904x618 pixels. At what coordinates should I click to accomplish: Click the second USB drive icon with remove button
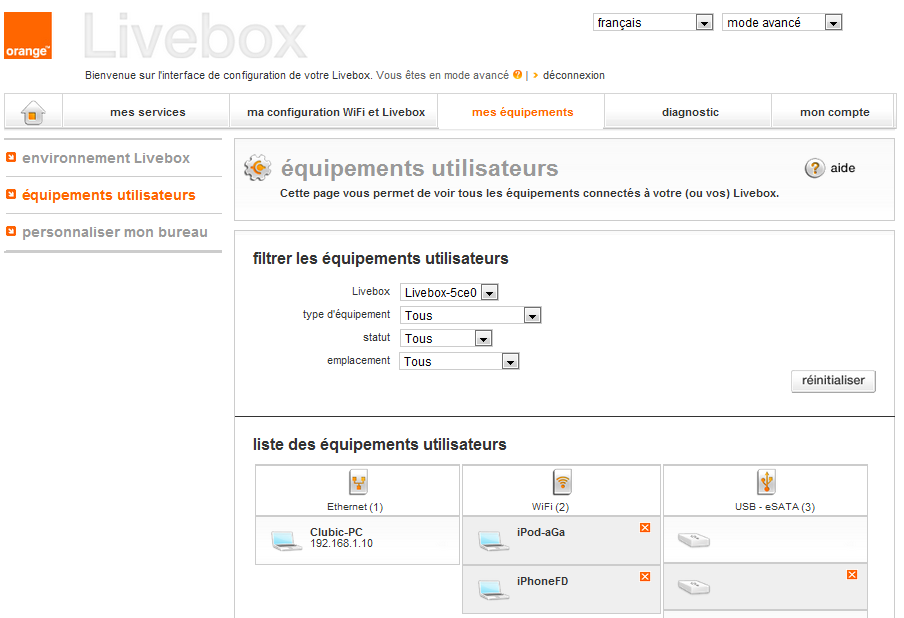[x=694, y=587]
